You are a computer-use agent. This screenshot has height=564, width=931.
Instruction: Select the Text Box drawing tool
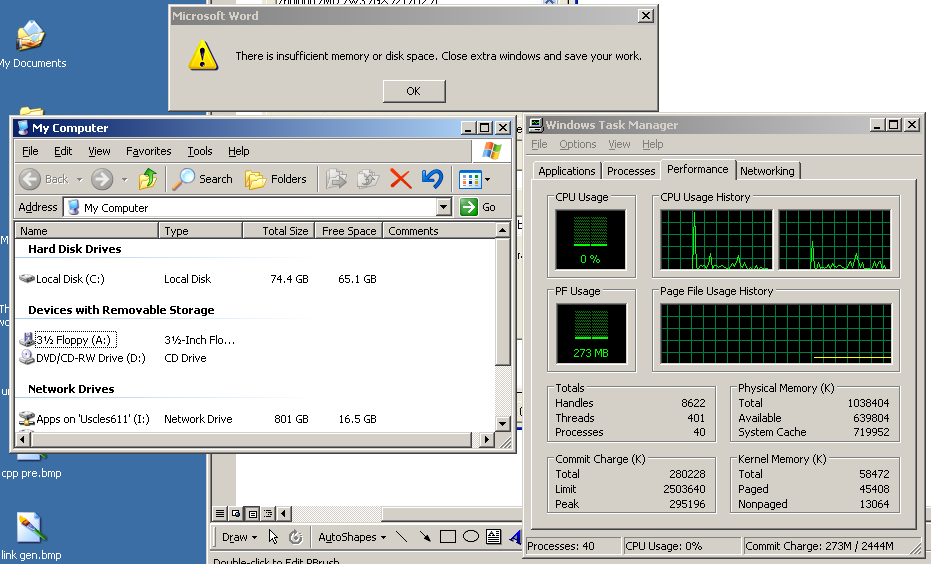(493, 537)
